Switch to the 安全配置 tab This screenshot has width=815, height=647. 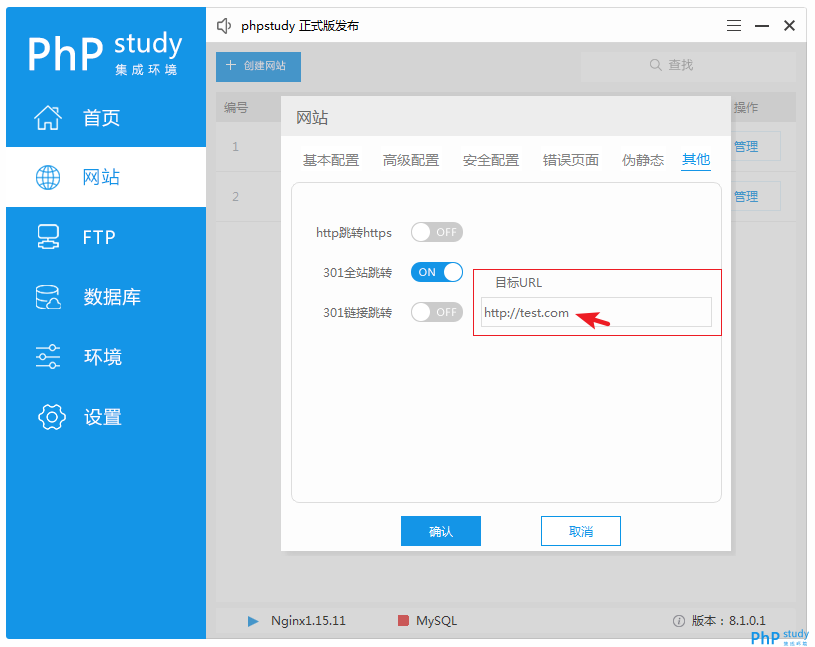491,160
